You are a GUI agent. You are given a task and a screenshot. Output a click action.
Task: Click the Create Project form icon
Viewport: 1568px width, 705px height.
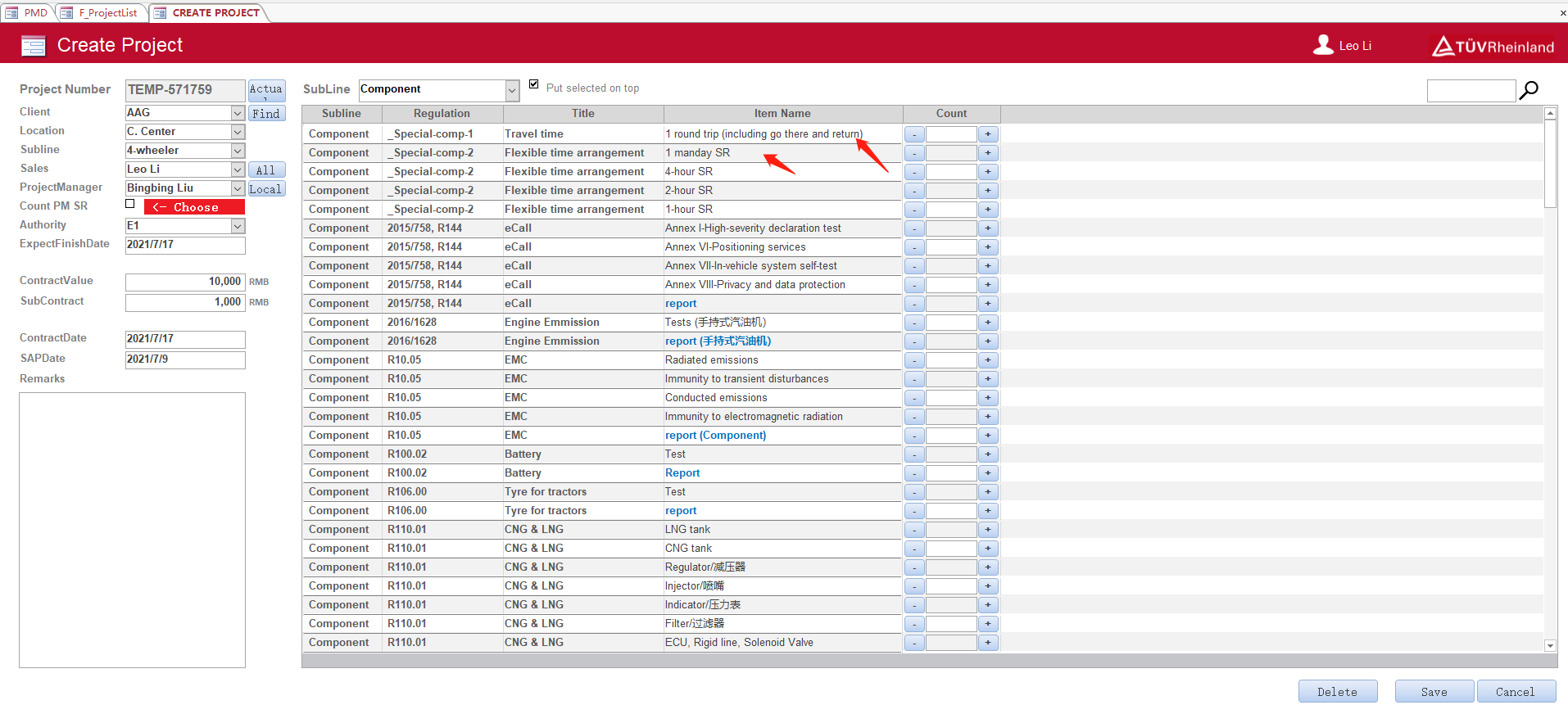click(34, 46)
